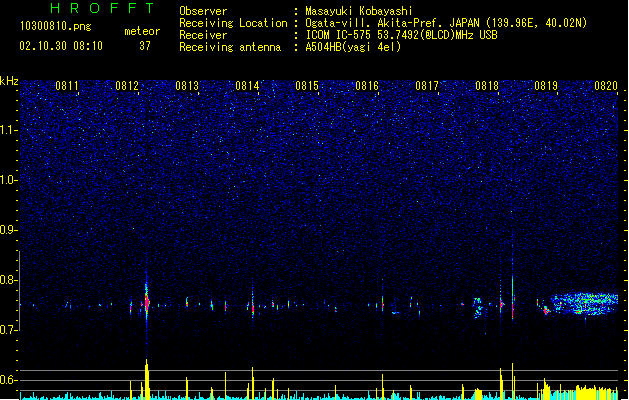The width and height of the screenshot is (629, 400).
Task: Select the Ogata-vill. Akita-Pref. JAPAN location text
Action: click(x=446, y=23)
